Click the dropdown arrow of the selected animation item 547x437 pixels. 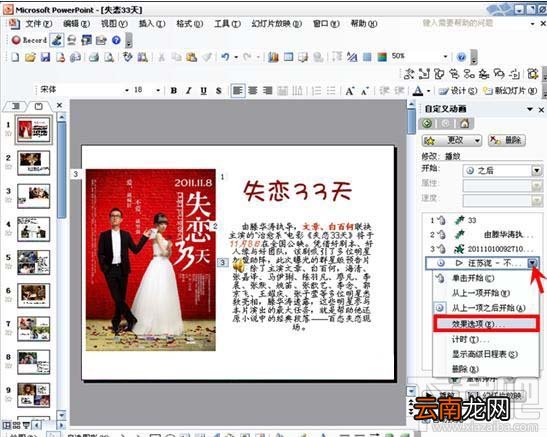[x=533, y=263]
